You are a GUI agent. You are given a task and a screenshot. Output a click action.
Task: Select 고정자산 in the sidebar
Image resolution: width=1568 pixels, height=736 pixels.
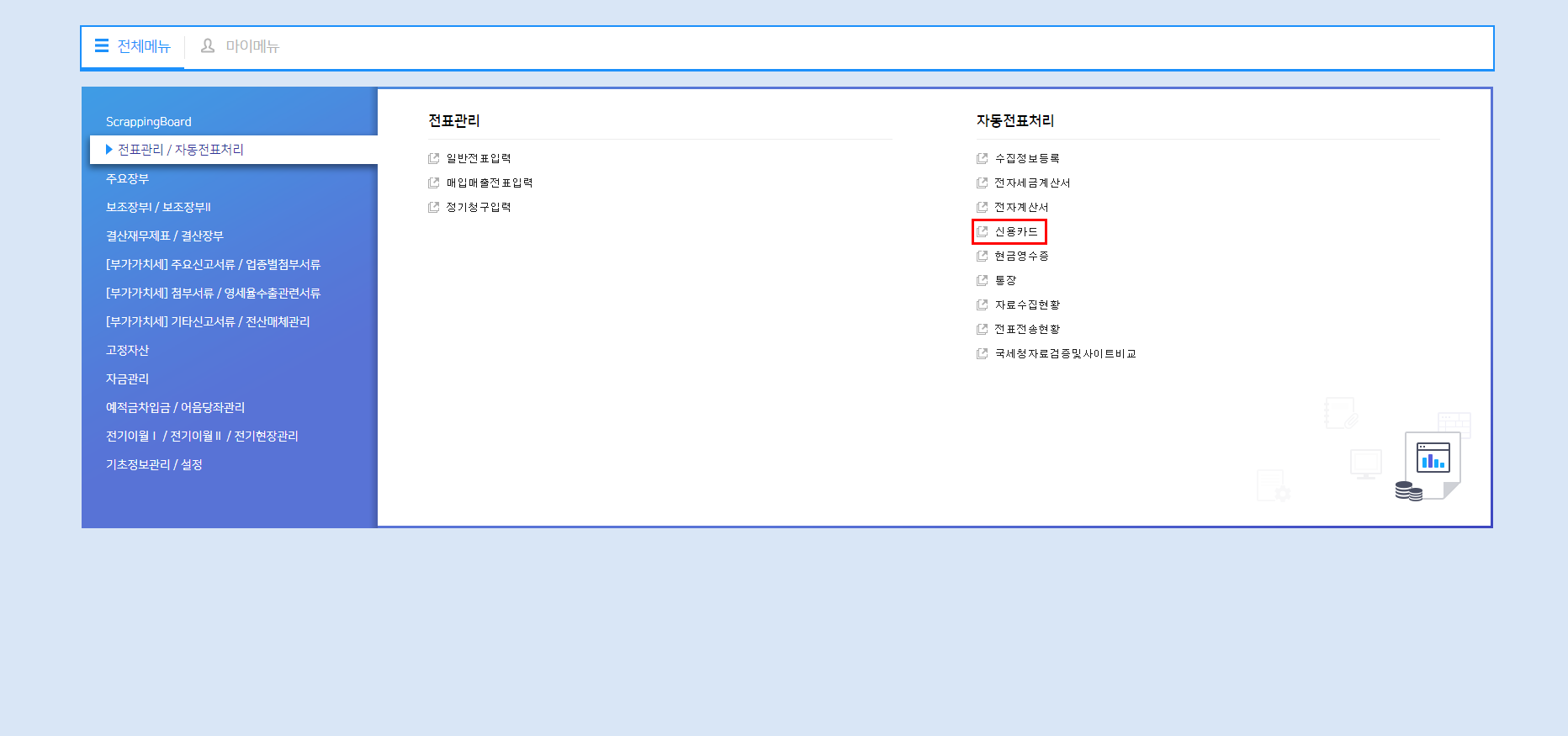[x=127, y=351]
